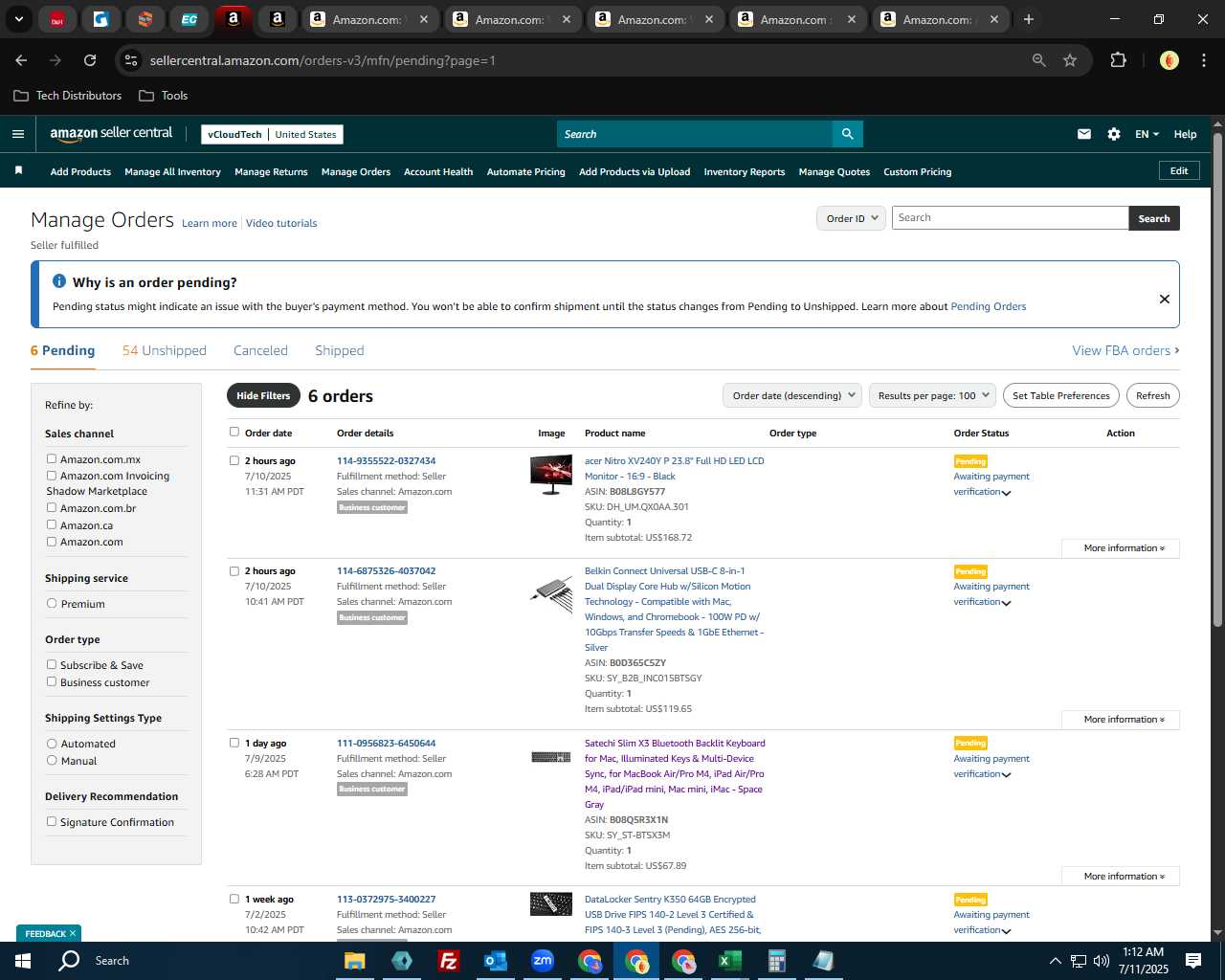This screenshot has height=980, width=1225.
Task: Switch to the Shipped tab
Action: [340, 350]
